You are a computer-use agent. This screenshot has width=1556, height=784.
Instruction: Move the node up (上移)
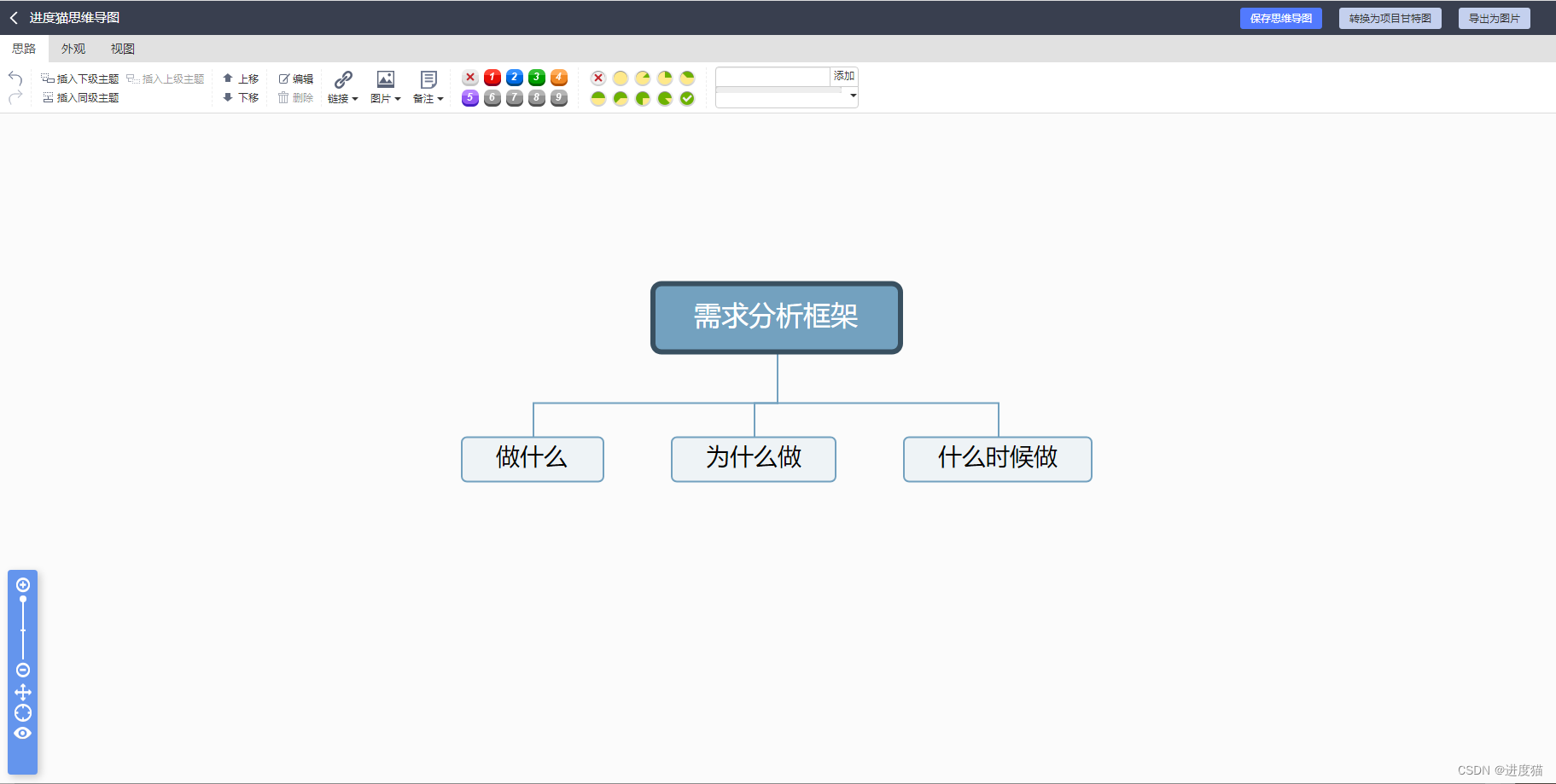click(241, 78)
